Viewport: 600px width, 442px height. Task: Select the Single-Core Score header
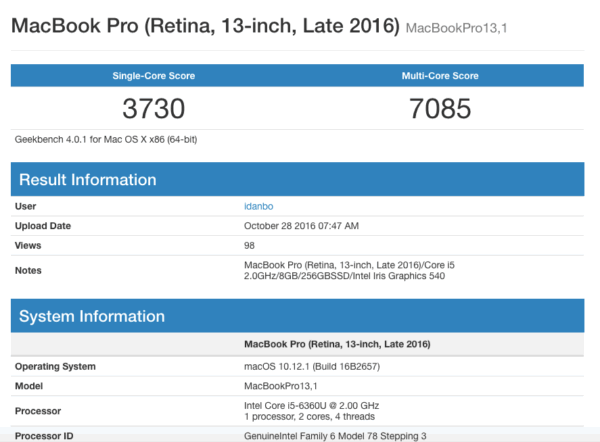[x=155, y=75]
